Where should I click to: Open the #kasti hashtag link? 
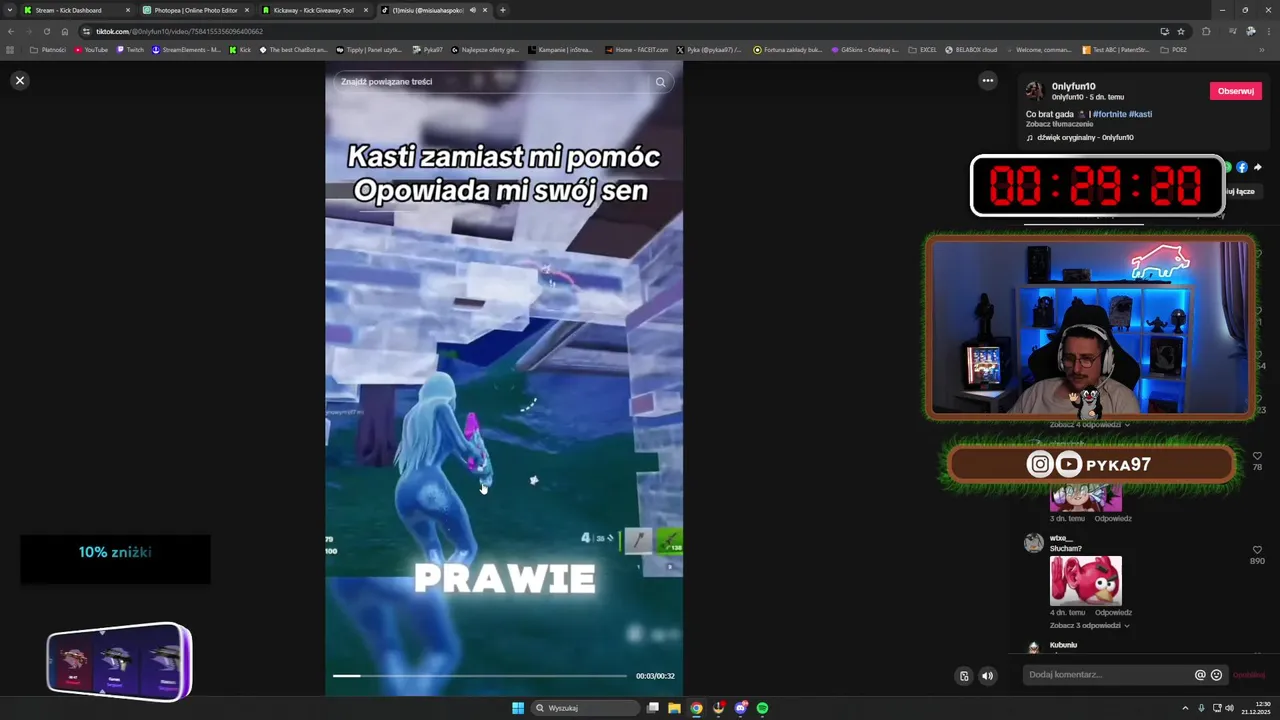click(1140, 114)
